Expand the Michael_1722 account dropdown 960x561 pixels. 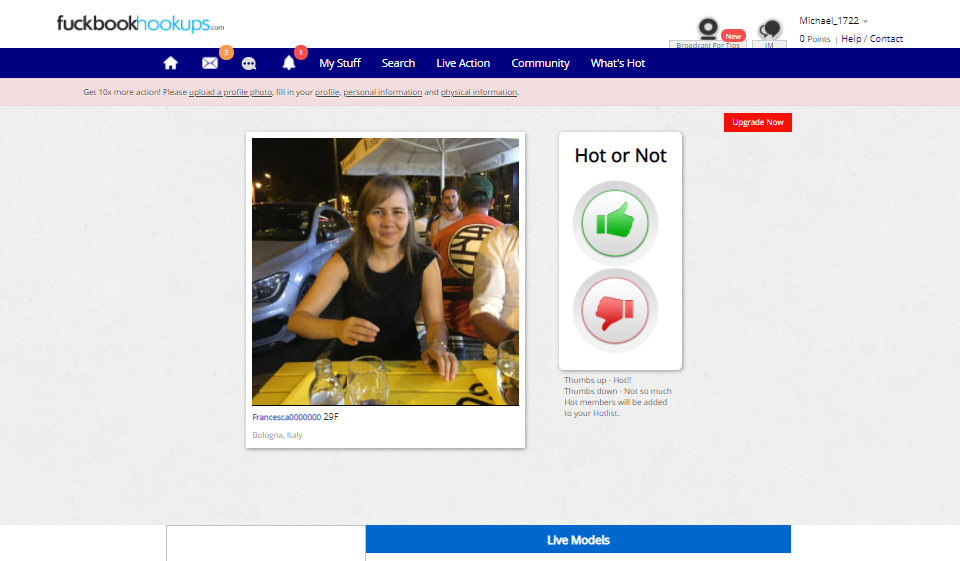[x=834, y=21]
